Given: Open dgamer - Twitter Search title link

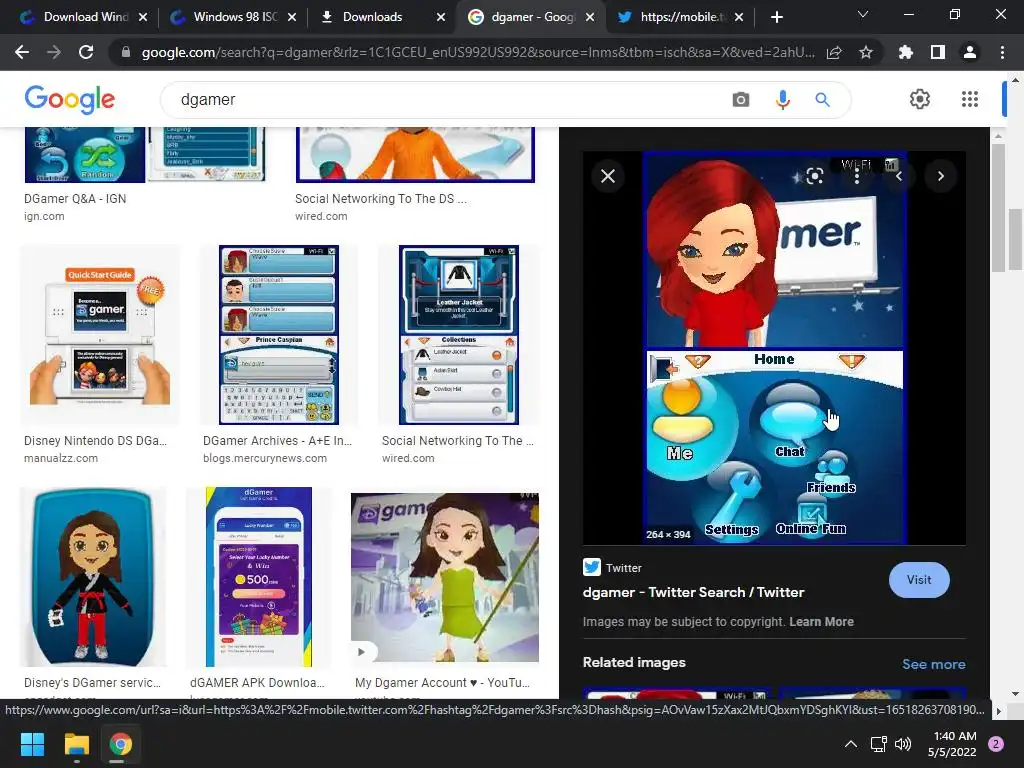Looking at the screenshot, I should click(x=694, y=592).
